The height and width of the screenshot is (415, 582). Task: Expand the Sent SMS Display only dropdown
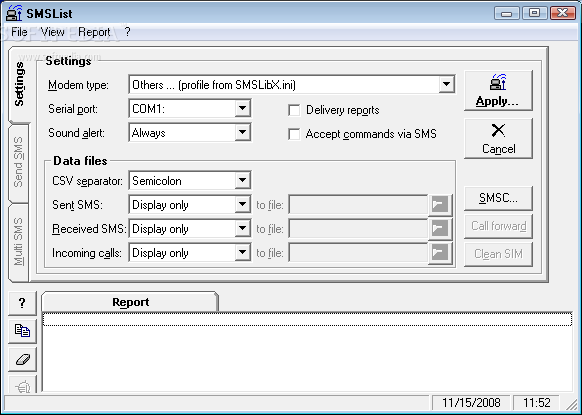click(x=242, y=205)
